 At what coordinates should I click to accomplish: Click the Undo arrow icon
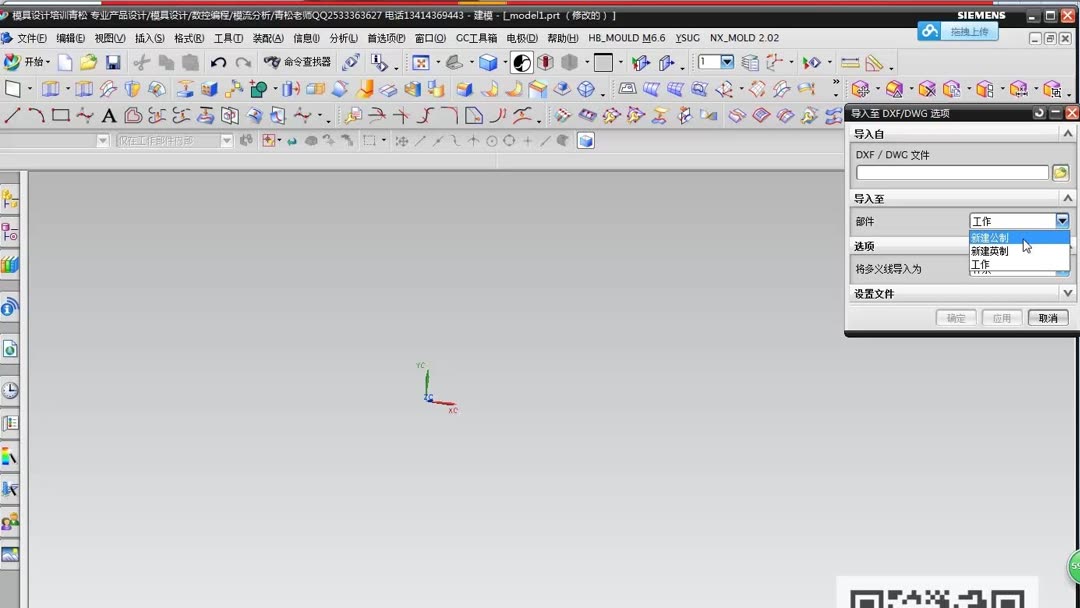pyautogui.click(x=219, y=61)
